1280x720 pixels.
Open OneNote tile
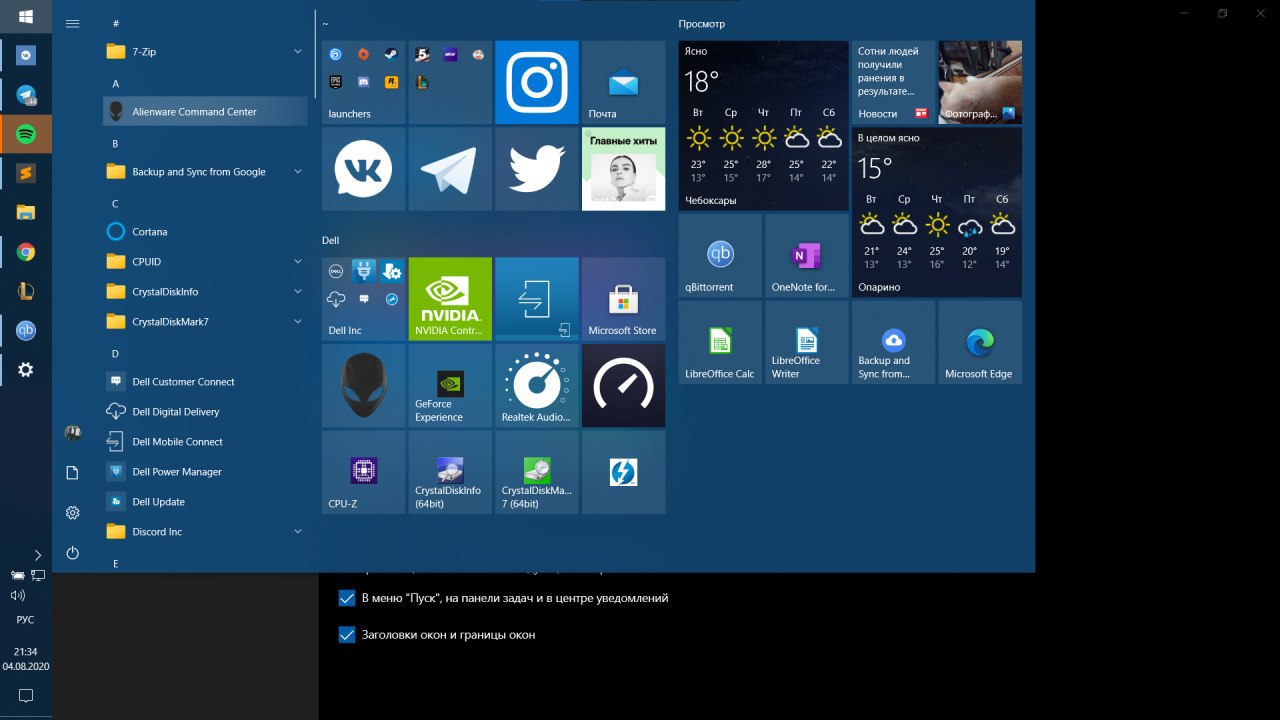tap(807, 256)
